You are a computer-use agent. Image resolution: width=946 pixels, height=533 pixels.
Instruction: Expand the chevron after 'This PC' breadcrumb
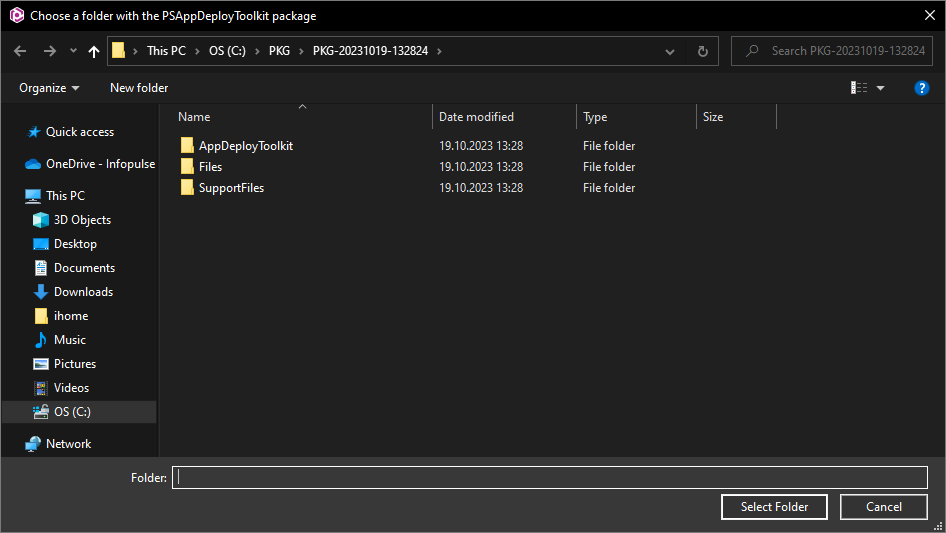(197, 51)
